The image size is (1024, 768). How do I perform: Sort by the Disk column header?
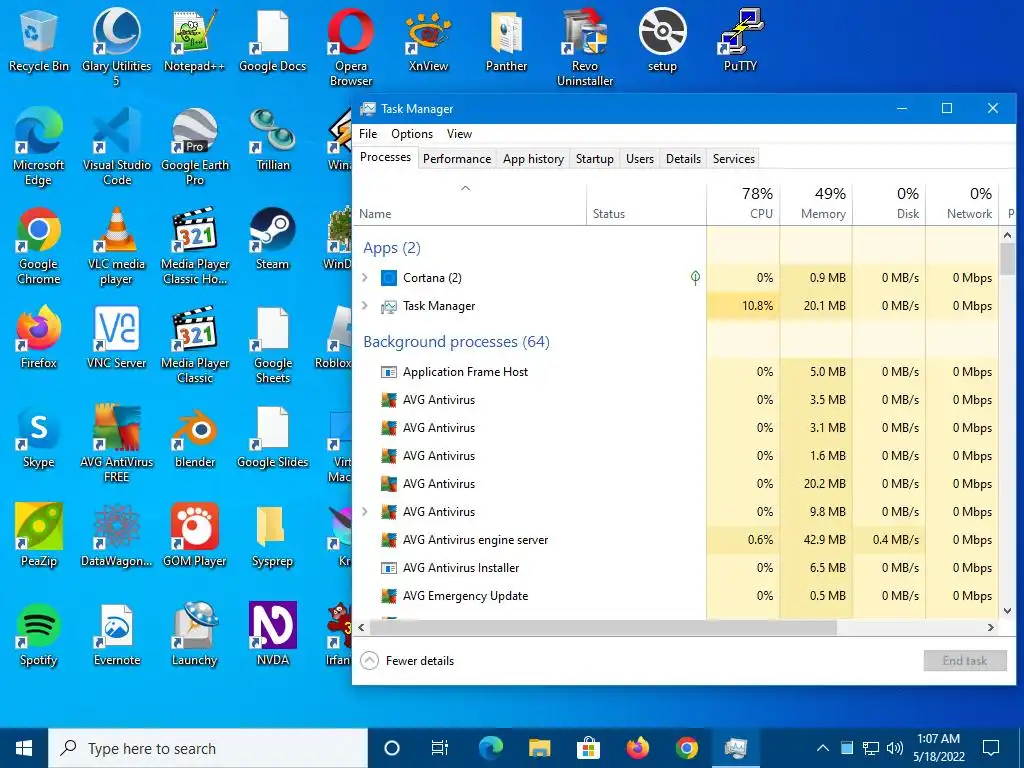pyautogui.click(x=889, y=203)
